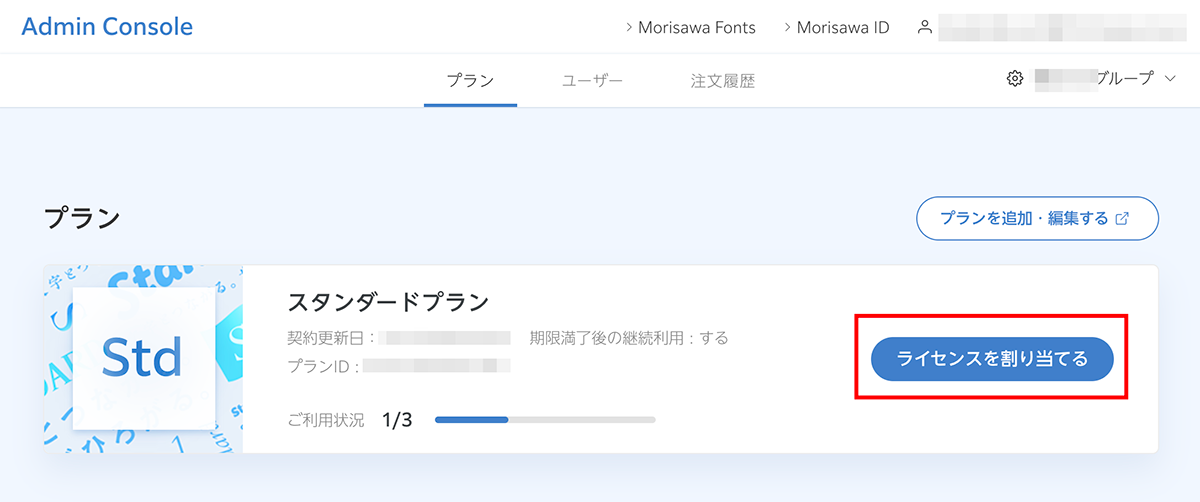Click the プランID label
The image size is (1200, 502).
[x=323, y=366]
